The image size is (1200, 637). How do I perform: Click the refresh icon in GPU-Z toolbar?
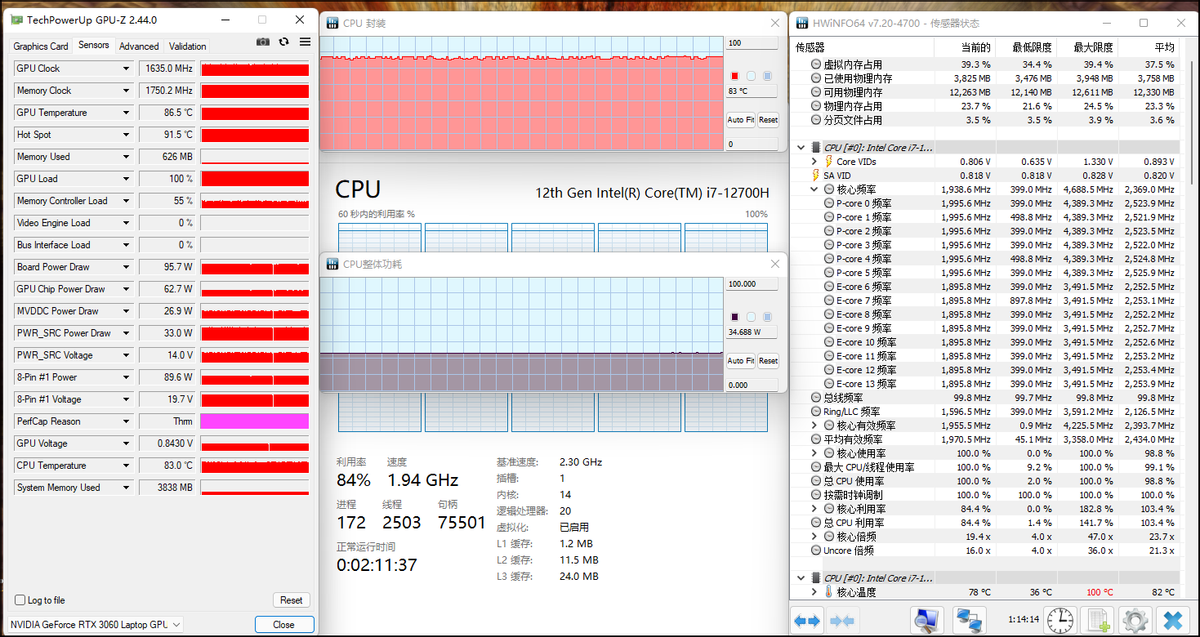[282, 41]
